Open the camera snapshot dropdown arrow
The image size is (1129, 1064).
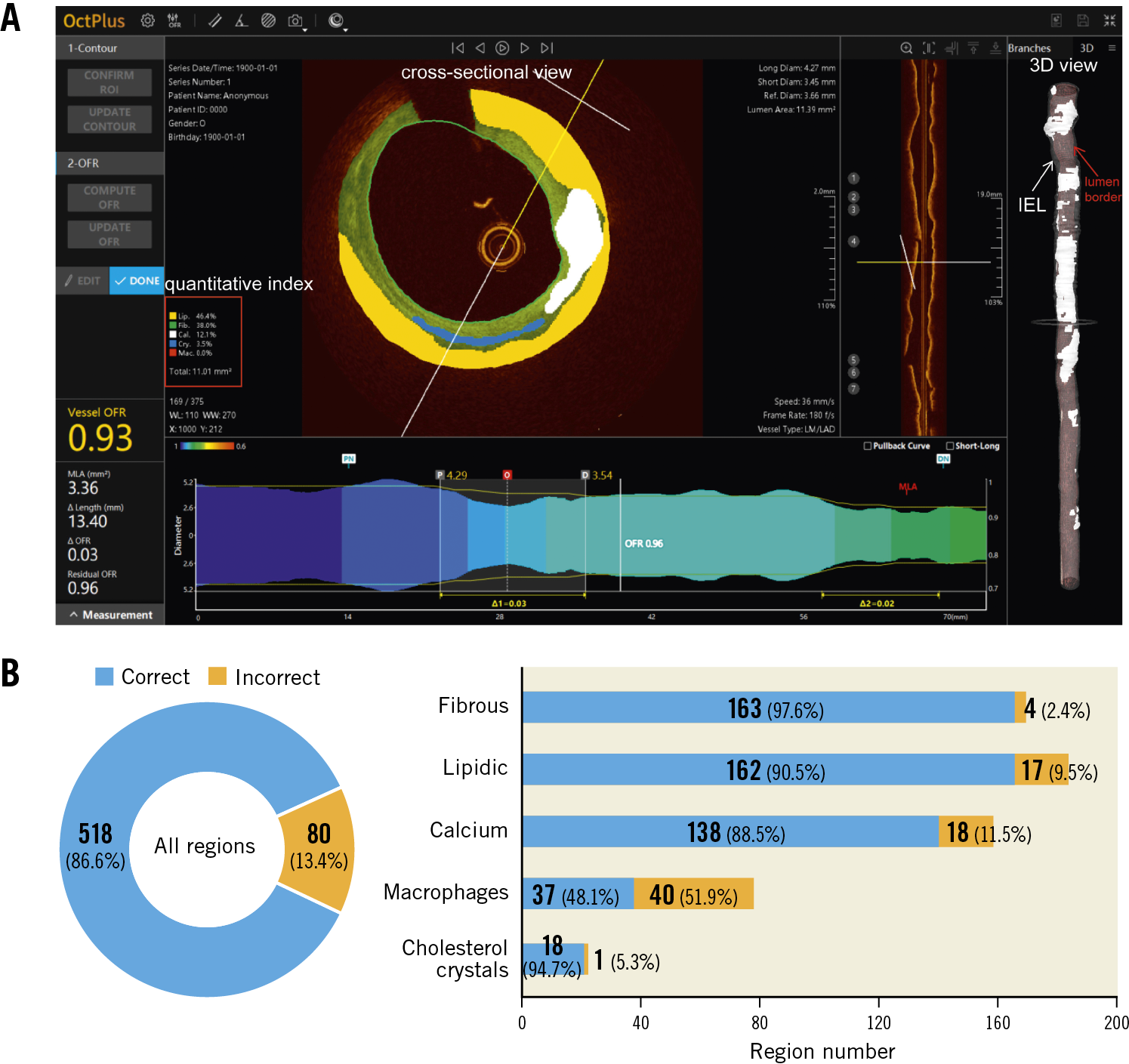click(305, 30)
